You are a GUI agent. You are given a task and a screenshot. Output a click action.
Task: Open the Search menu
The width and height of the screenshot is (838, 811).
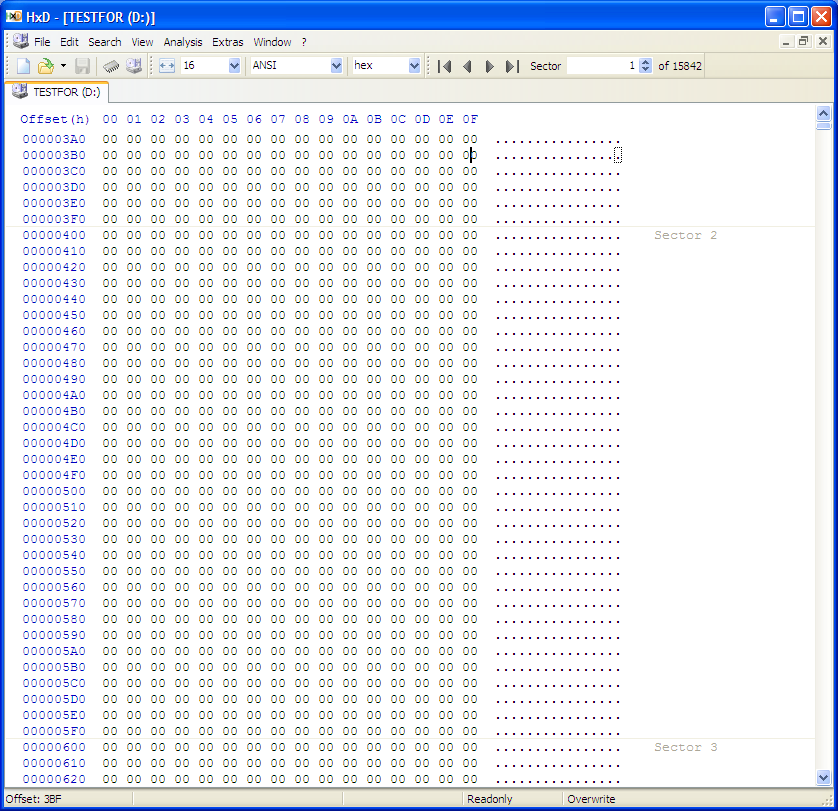pos(105,42)
